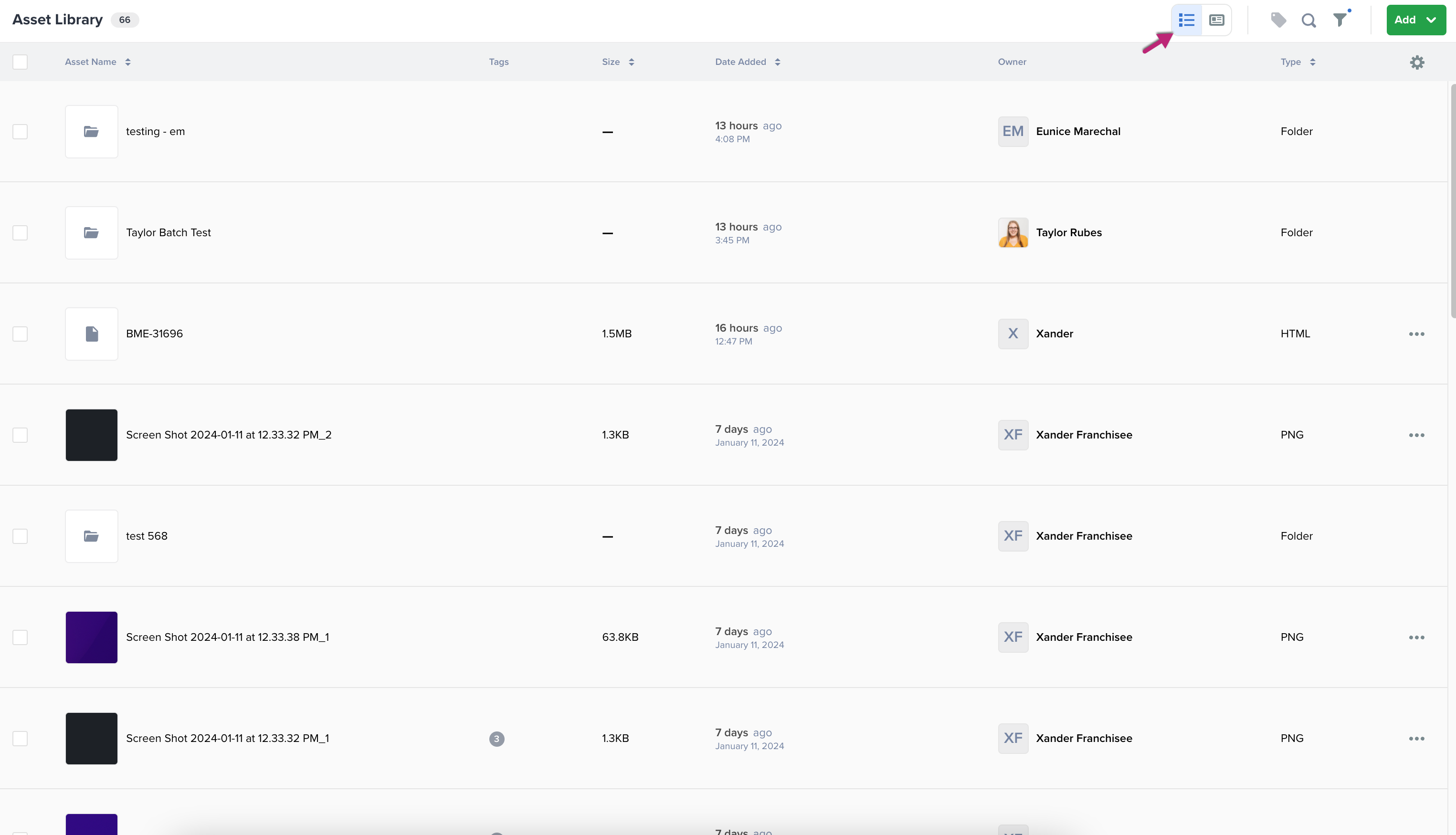Click owner name Eunice Marechal
The width and height of the screenshot is (1456, 835).
click(1078, 132)
